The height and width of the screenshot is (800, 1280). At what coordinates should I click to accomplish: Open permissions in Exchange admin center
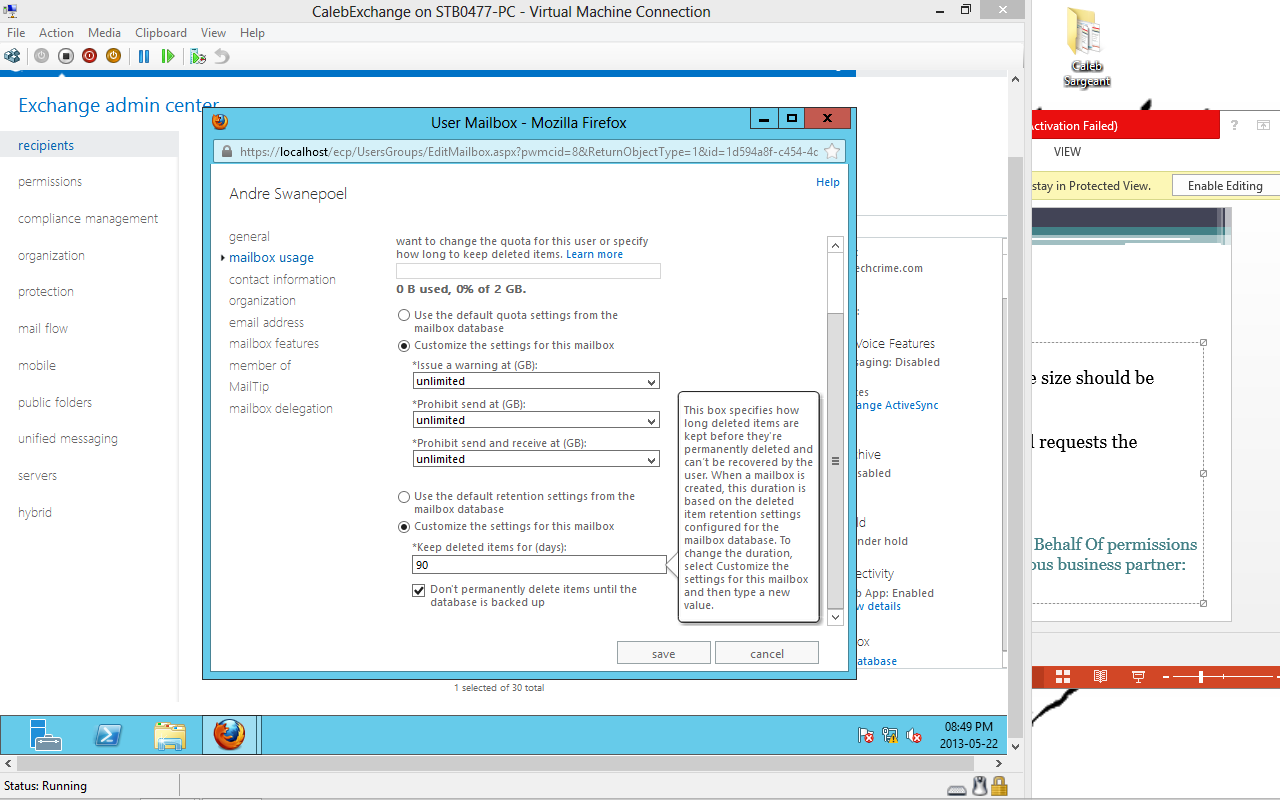[x=50, y=182]
